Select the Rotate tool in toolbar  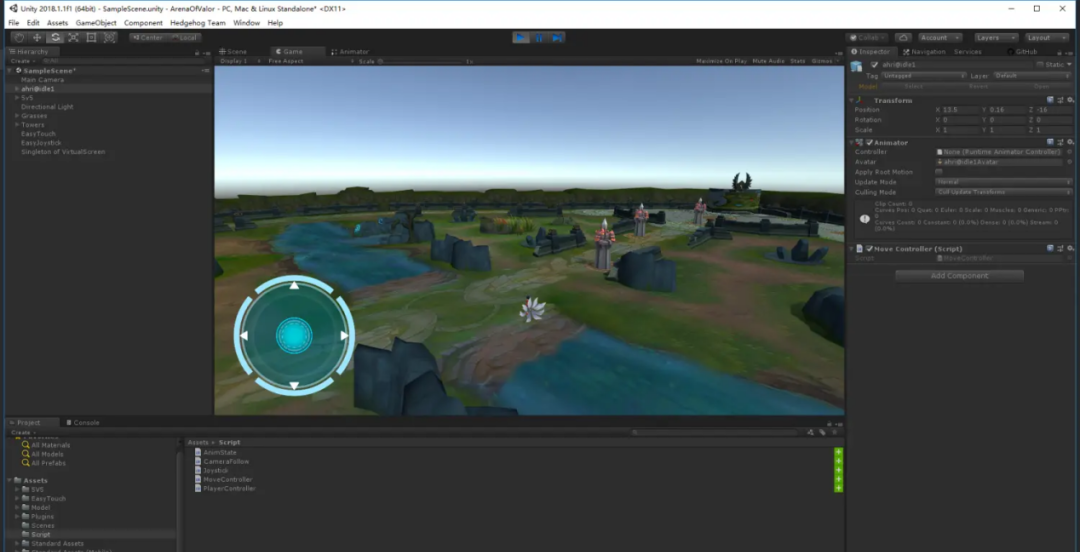(55, 38)
